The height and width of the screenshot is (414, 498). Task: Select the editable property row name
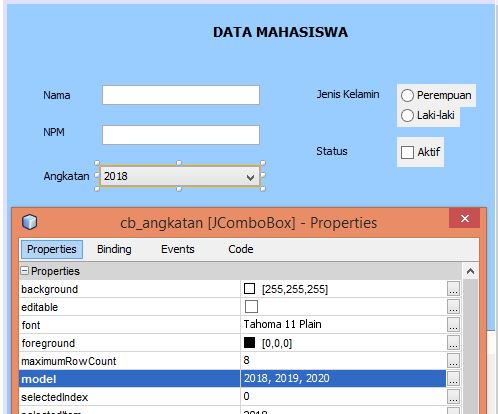[40, 307]
